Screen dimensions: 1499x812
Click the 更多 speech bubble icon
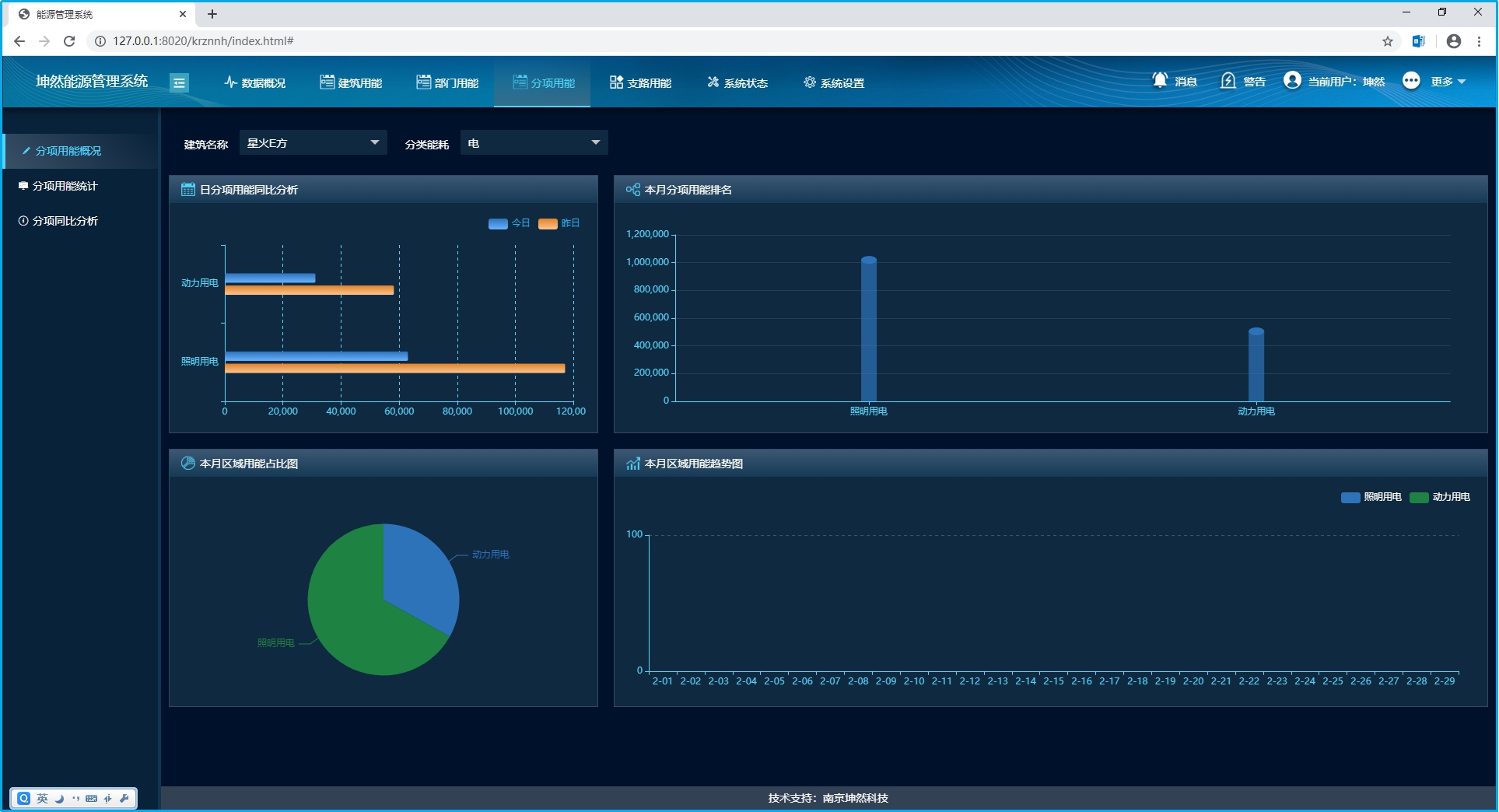pos(1411,81)
